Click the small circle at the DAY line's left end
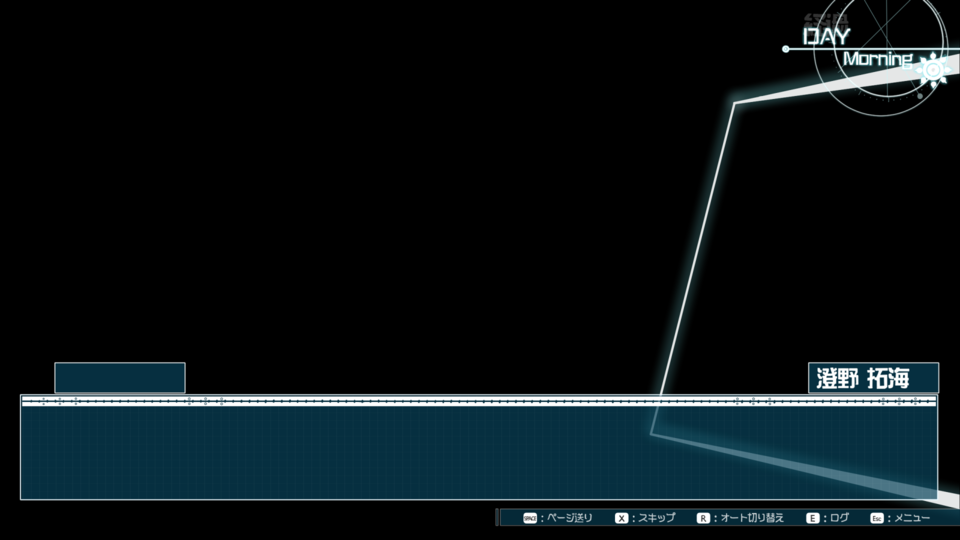Screen dimensions: 960x540 coord(786,48)
